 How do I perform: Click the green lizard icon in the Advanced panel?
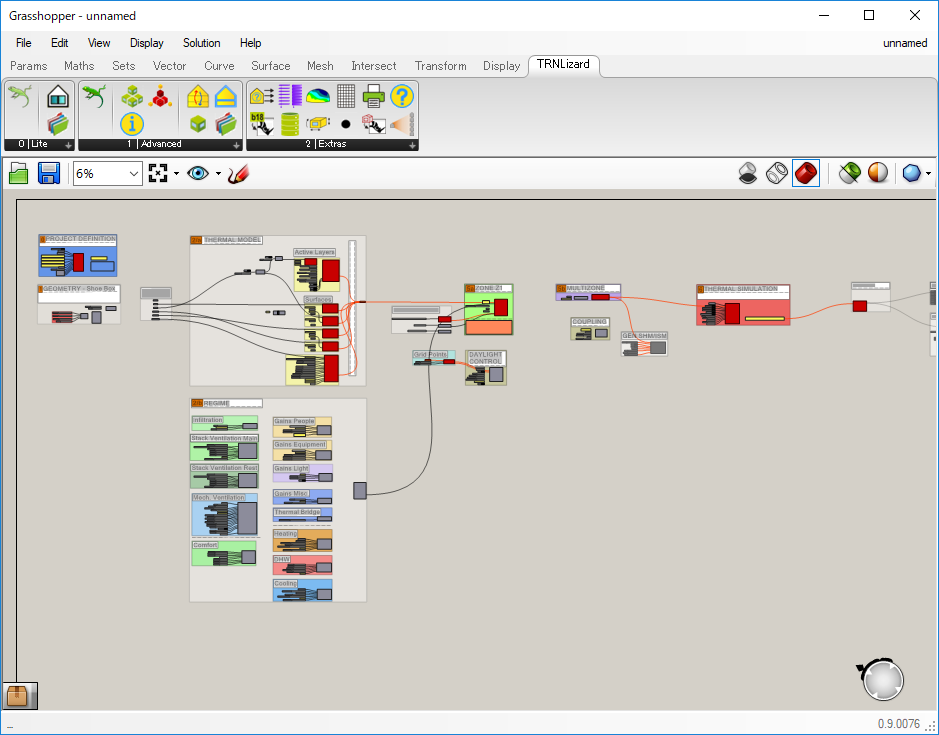(x=94, y=96)
